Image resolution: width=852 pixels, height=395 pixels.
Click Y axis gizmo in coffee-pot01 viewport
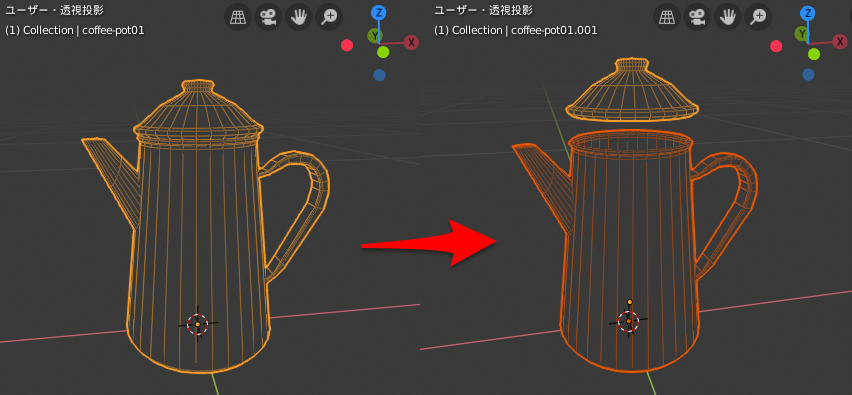[374, 36]
